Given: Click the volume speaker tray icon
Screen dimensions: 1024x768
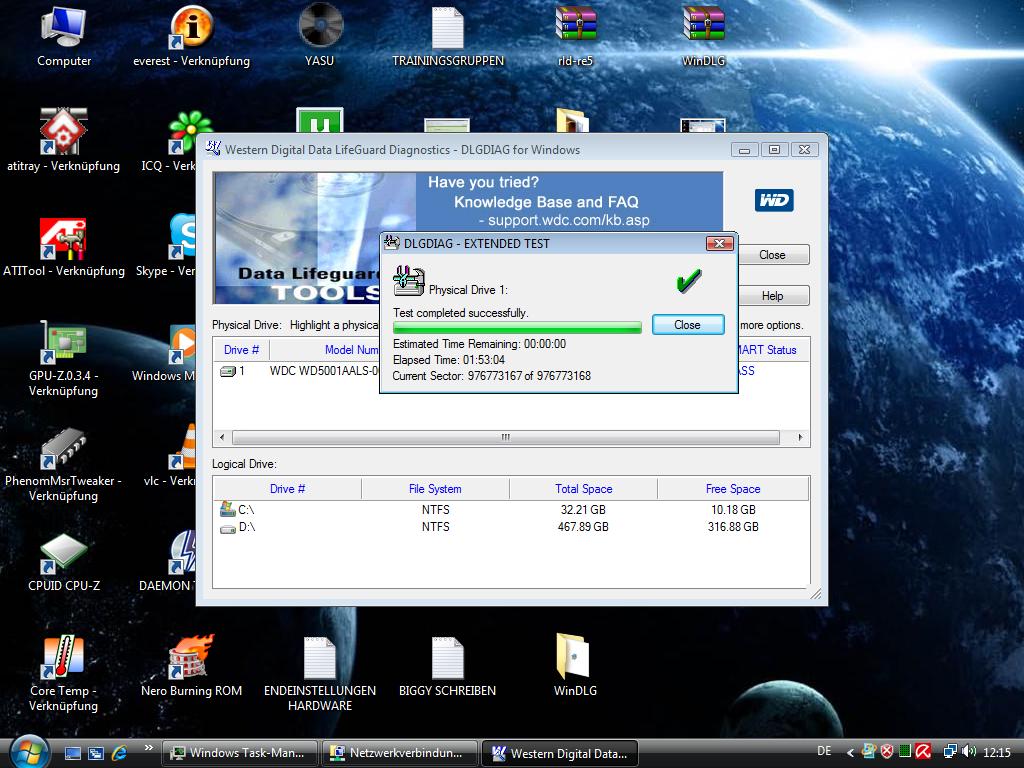Looking at the screenshot, I should pyautogui.click(x=970, y=752).
